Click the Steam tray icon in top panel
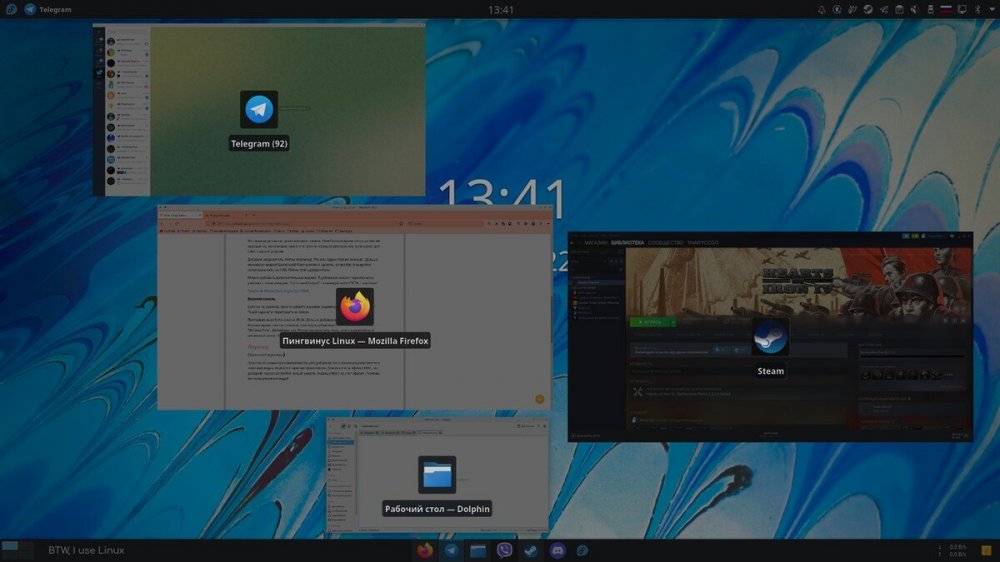Image resolution: width=1000 pixels, height=562 pixels. point(868,9)
